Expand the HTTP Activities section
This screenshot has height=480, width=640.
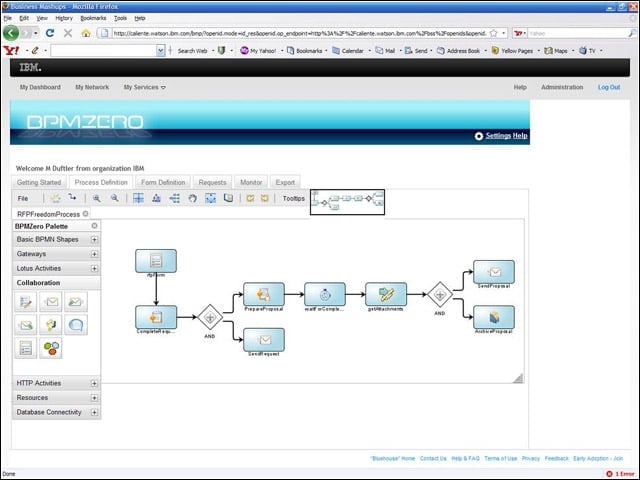pos(94,383)
